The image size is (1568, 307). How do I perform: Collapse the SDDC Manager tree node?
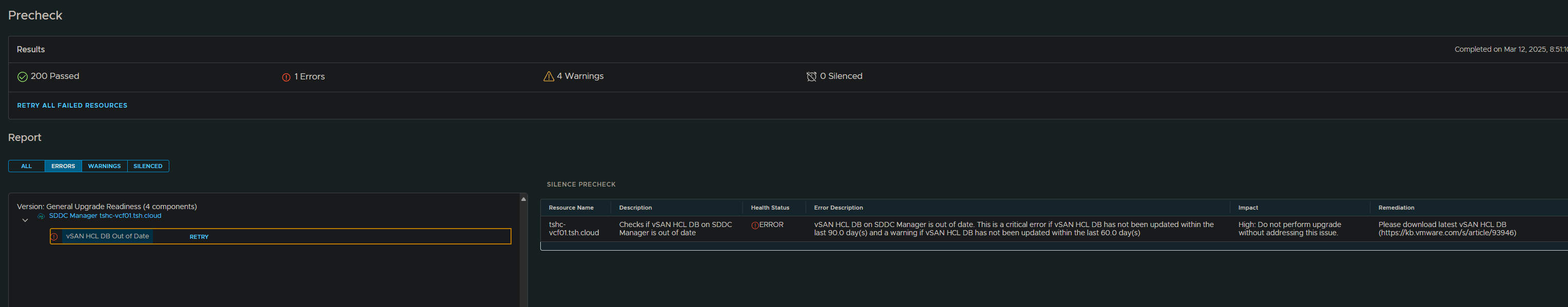click(25, 220)
